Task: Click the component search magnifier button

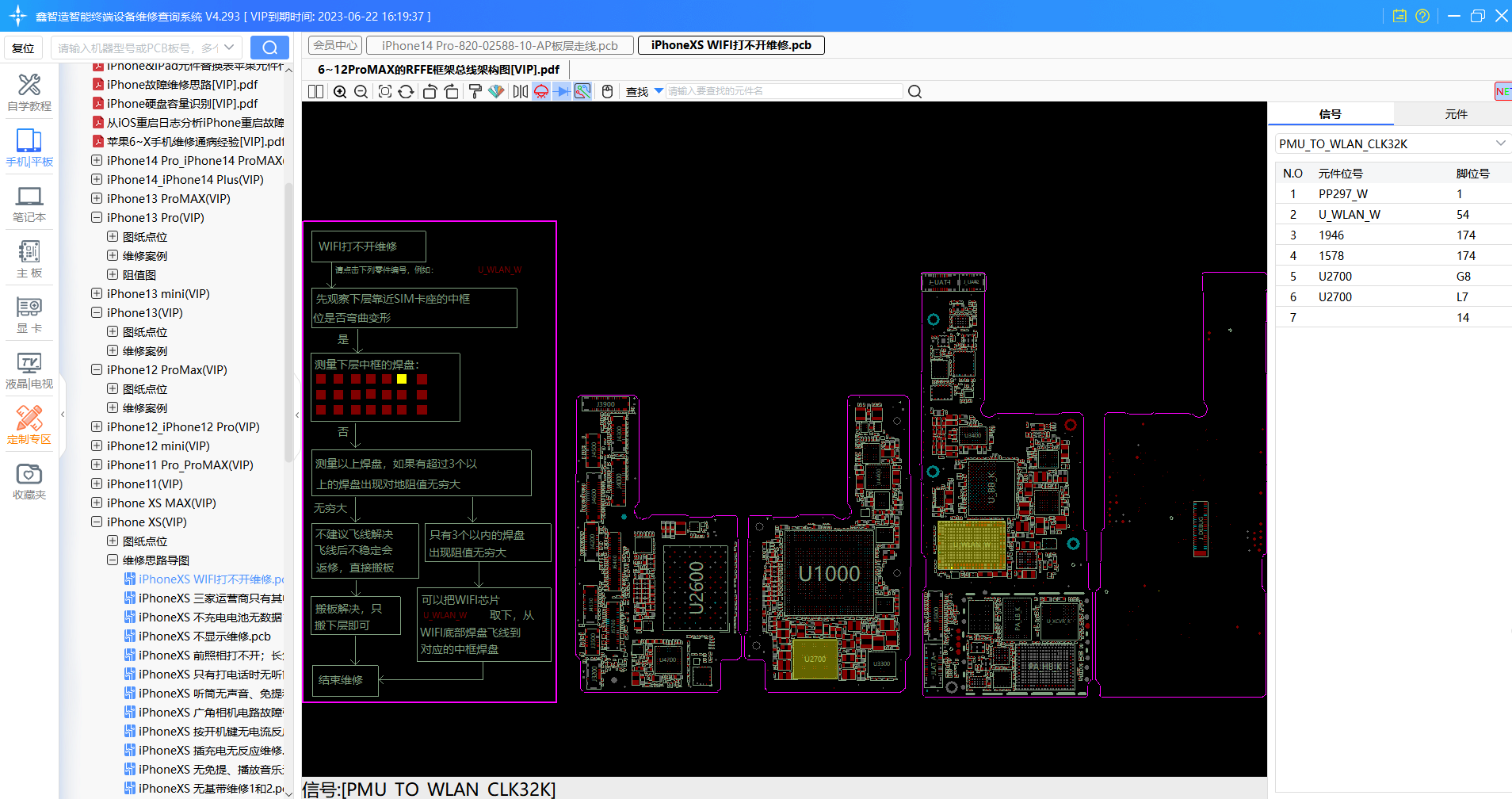Action: click(914, 91)
